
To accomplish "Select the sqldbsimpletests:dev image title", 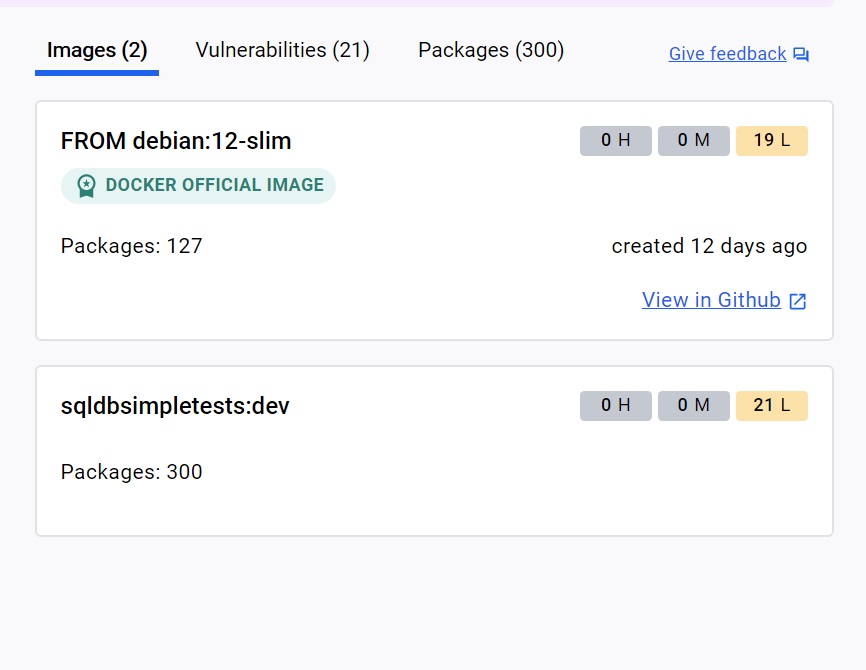I will [175, 406].
